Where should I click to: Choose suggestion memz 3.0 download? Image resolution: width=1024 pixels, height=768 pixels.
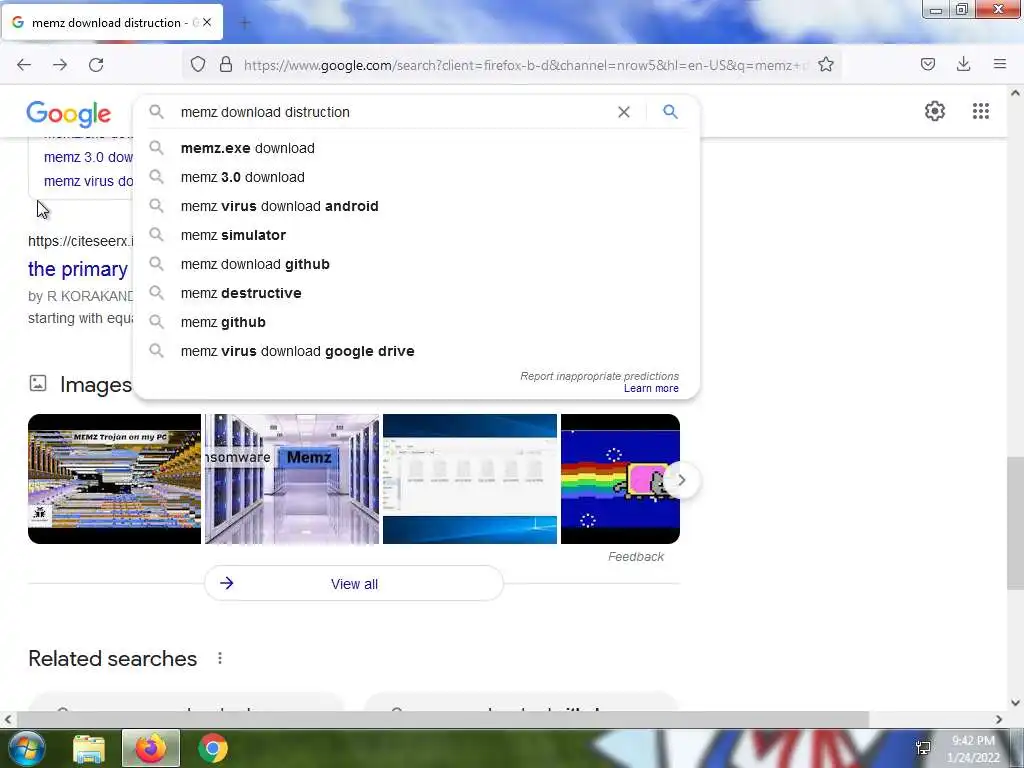coord(415,177)
